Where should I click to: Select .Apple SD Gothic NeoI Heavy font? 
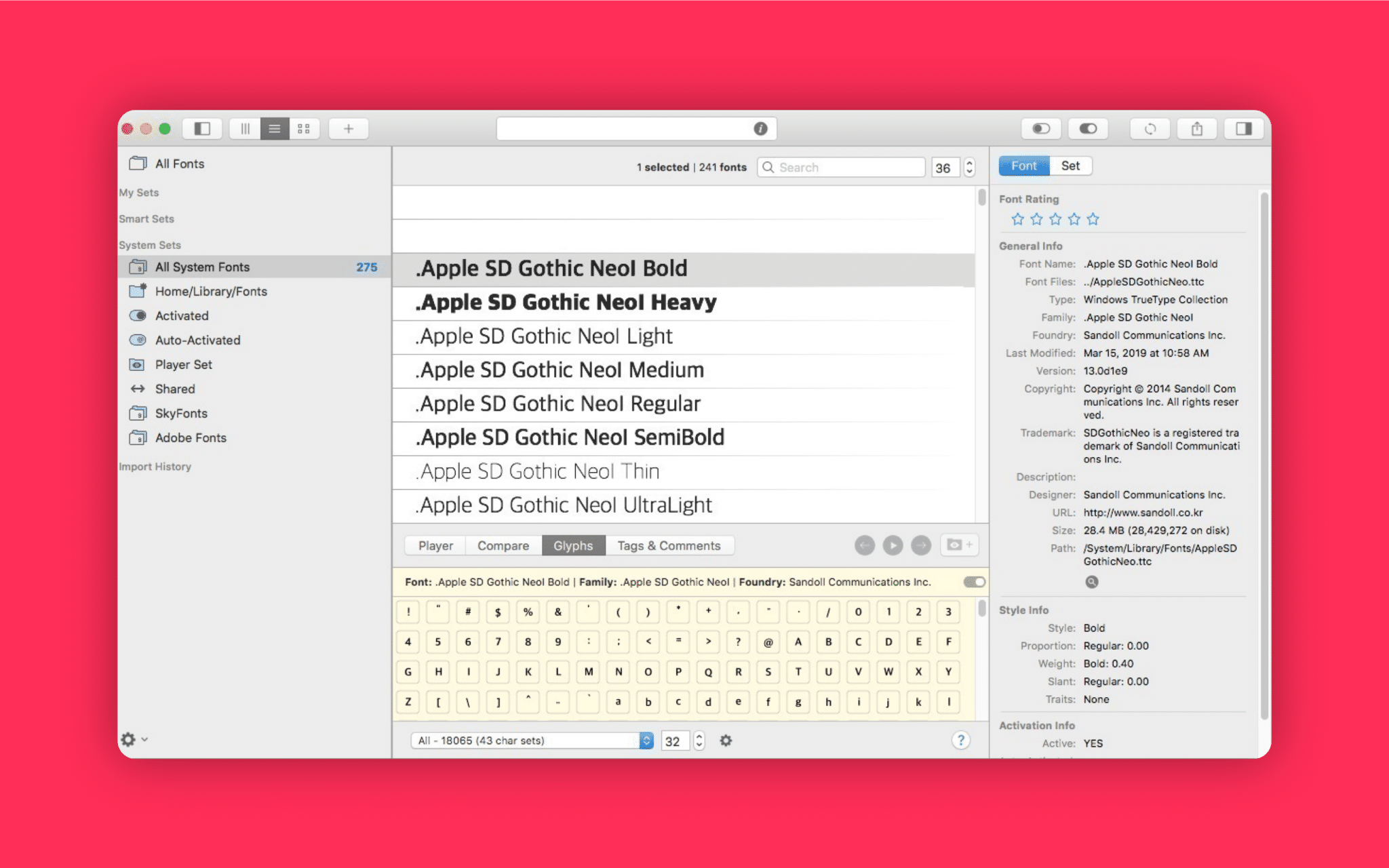684,303
